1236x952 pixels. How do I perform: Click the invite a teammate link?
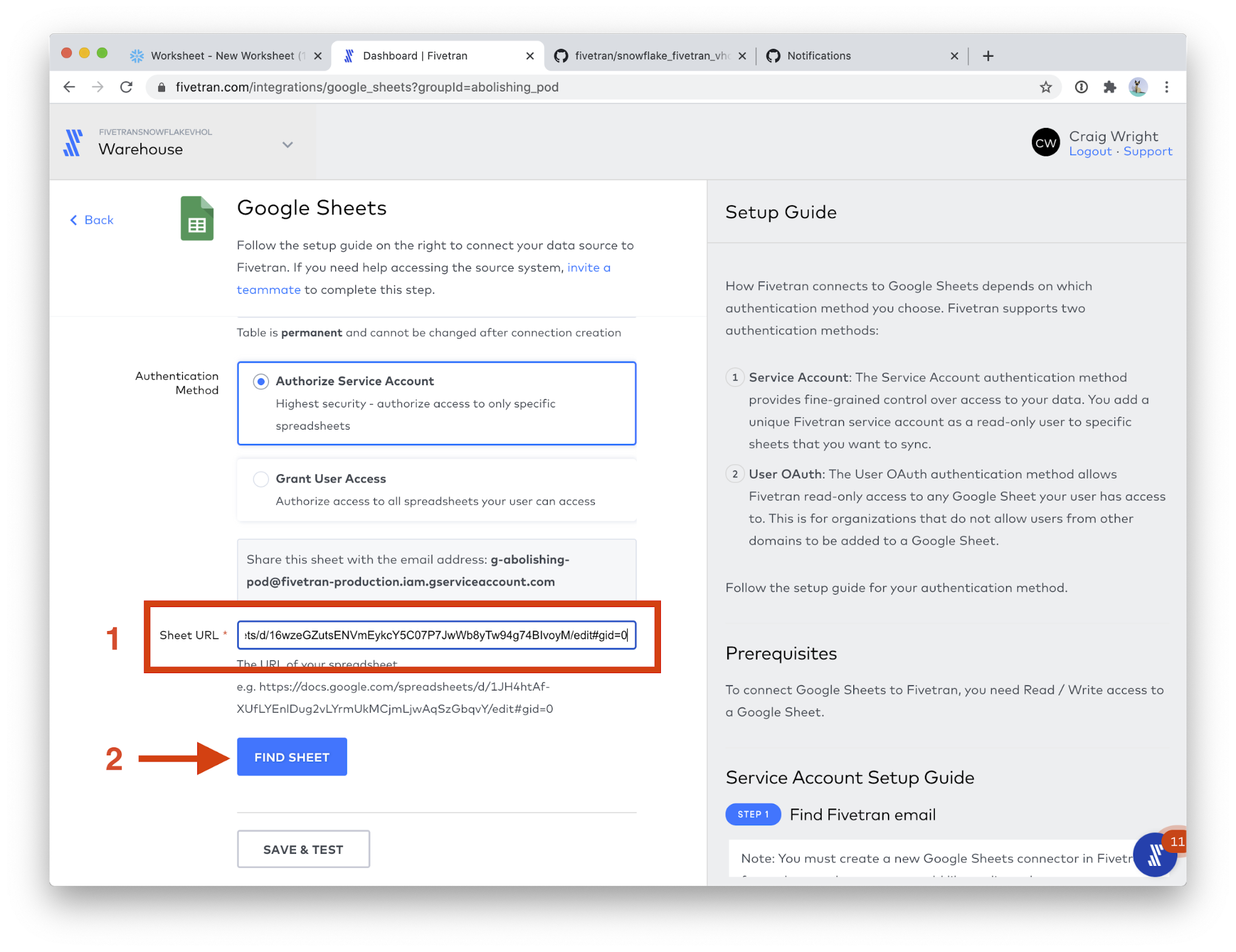pyautogui.click(x=588, y=268)
